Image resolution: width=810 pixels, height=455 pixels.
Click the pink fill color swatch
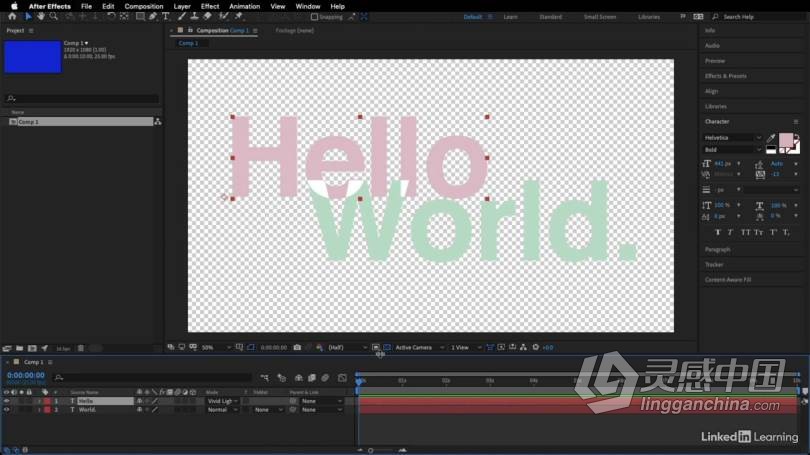786,140
